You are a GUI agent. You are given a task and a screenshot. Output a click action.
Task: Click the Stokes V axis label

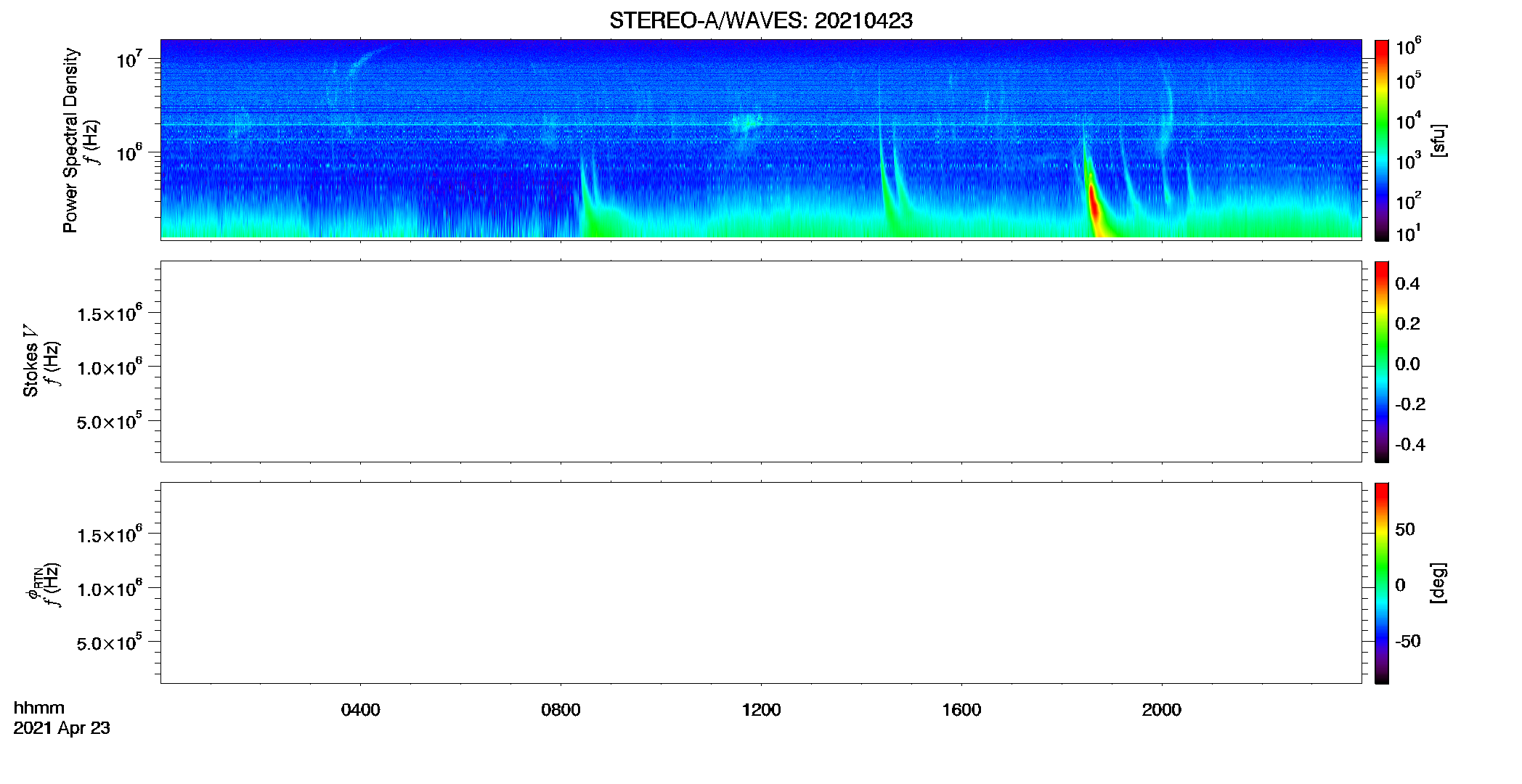30,361
